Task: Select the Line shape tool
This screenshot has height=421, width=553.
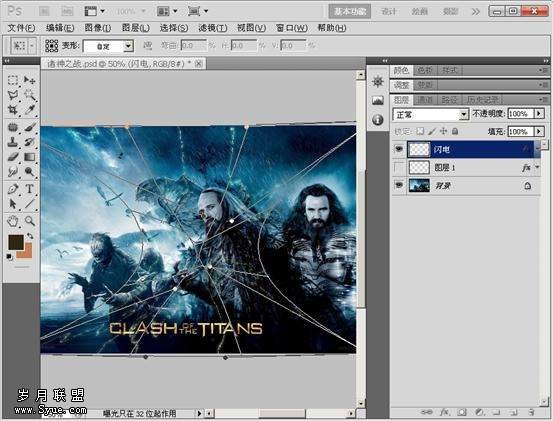Action: pos(30,204)
